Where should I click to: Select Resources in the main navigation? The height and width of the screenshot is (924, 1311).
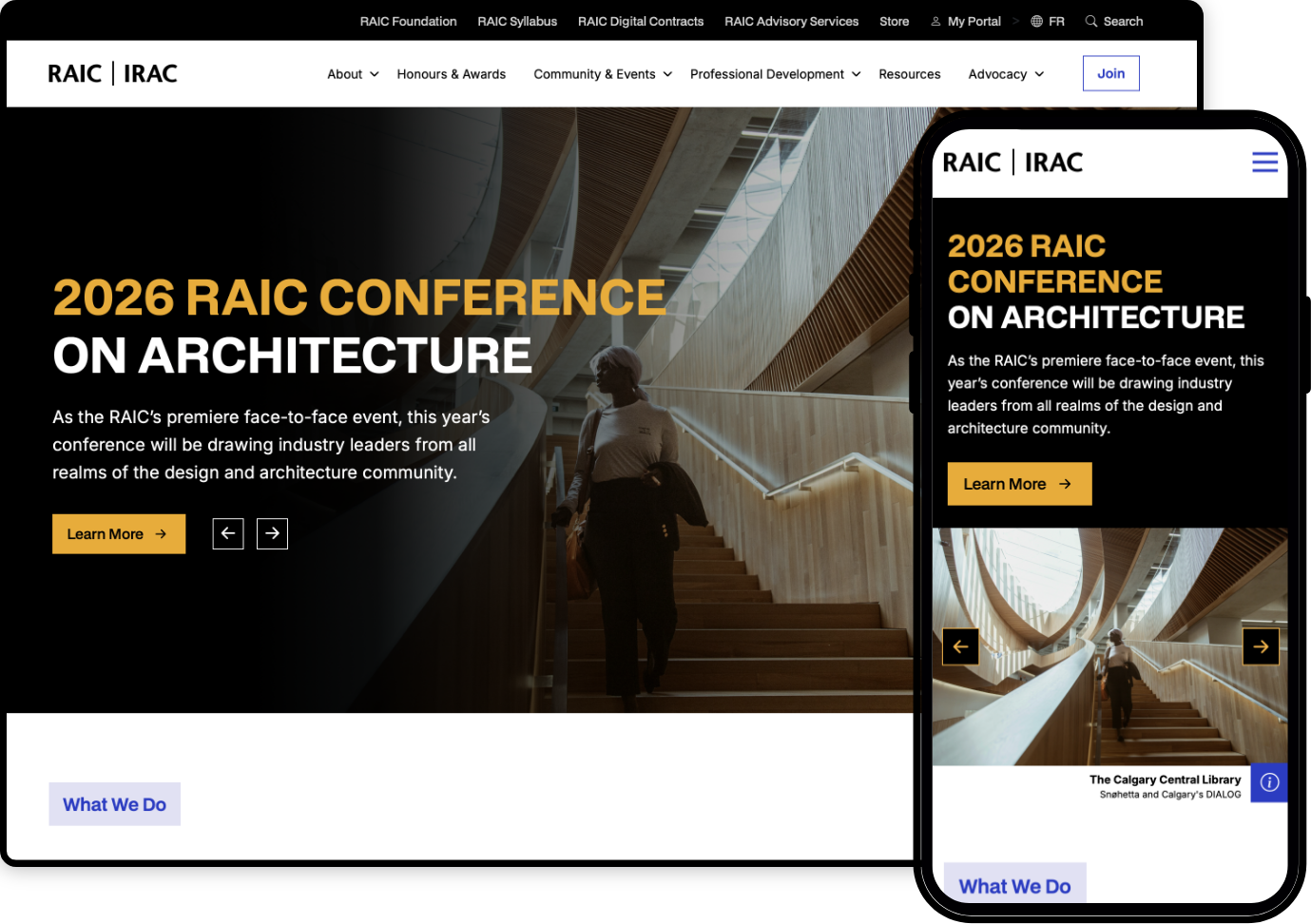(909, 73)
